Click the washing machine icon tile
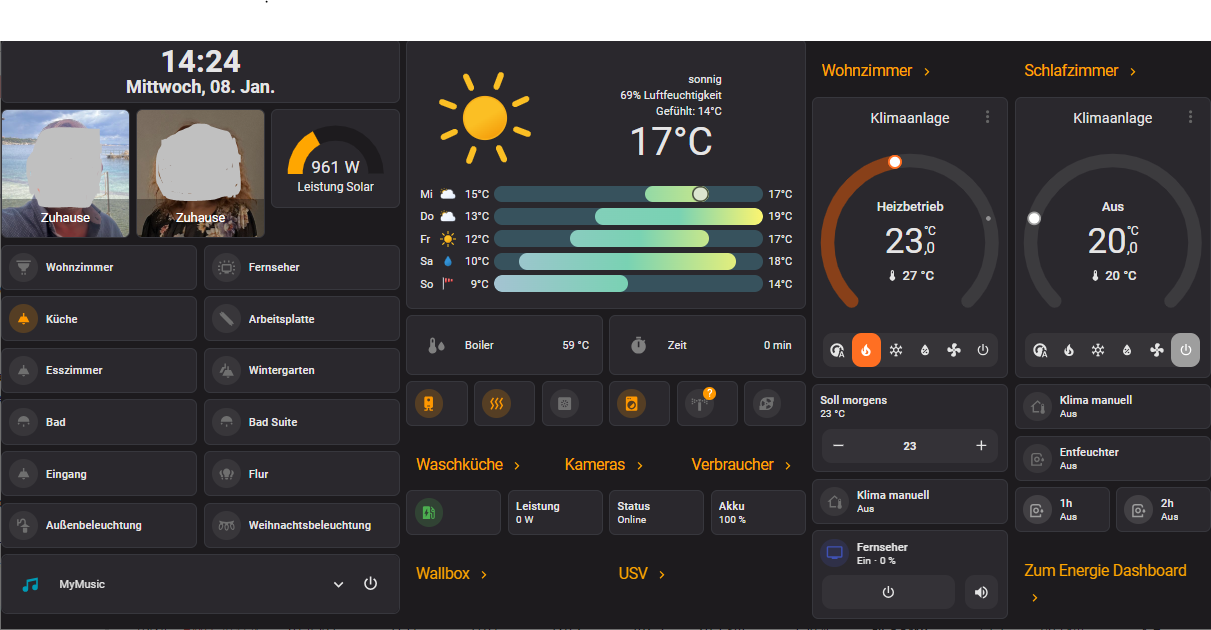The height and width of the screenshot is (630, 1211). 631,404
